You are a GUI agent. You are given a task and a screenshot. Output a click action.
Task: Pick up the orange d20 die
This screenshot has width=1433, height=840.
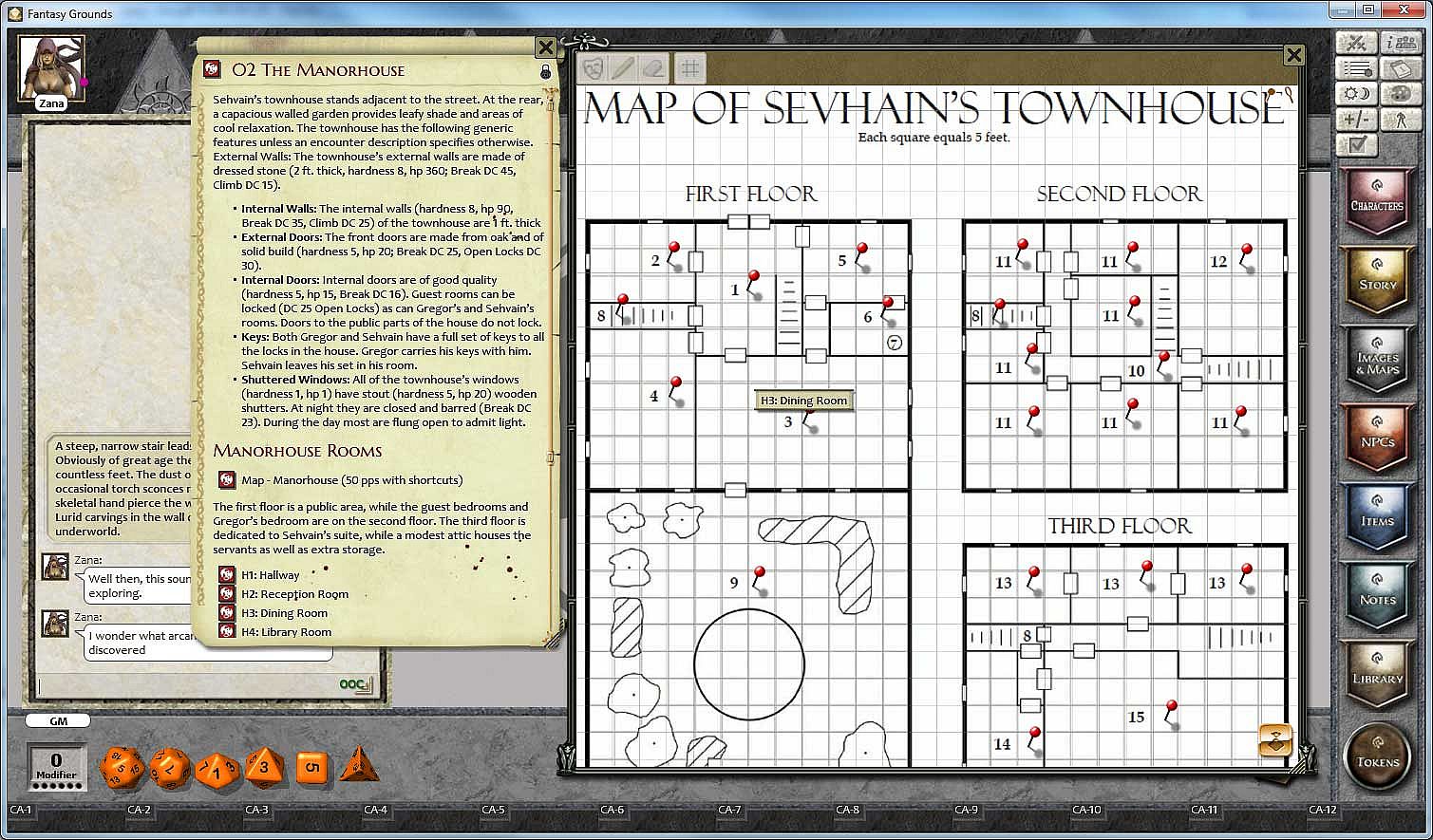pos(123,768)
